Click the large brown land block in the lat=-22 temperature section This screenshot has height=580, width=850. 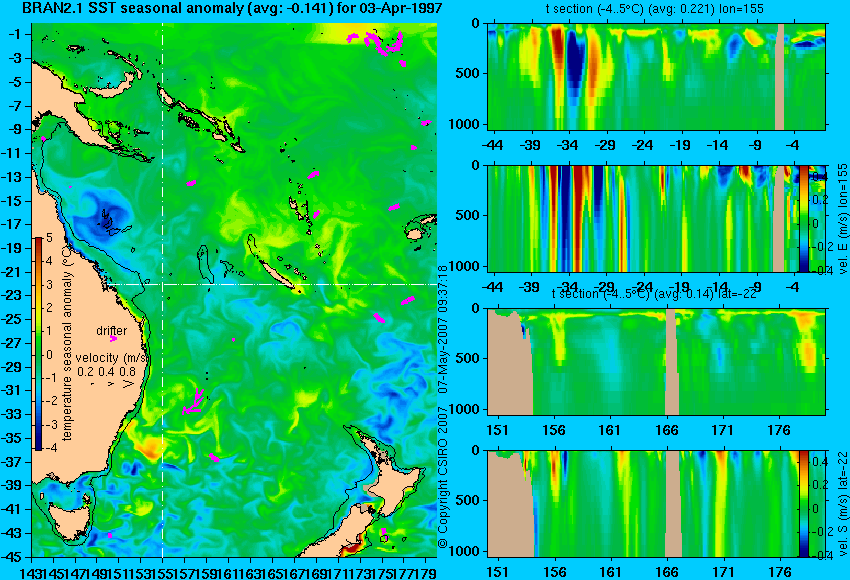click(508, 362)
